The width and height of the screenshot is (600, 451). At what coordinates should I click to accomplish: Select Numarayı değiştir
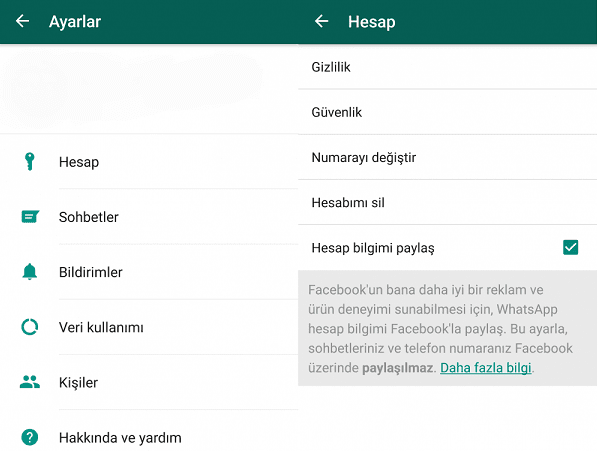(447, 157)
